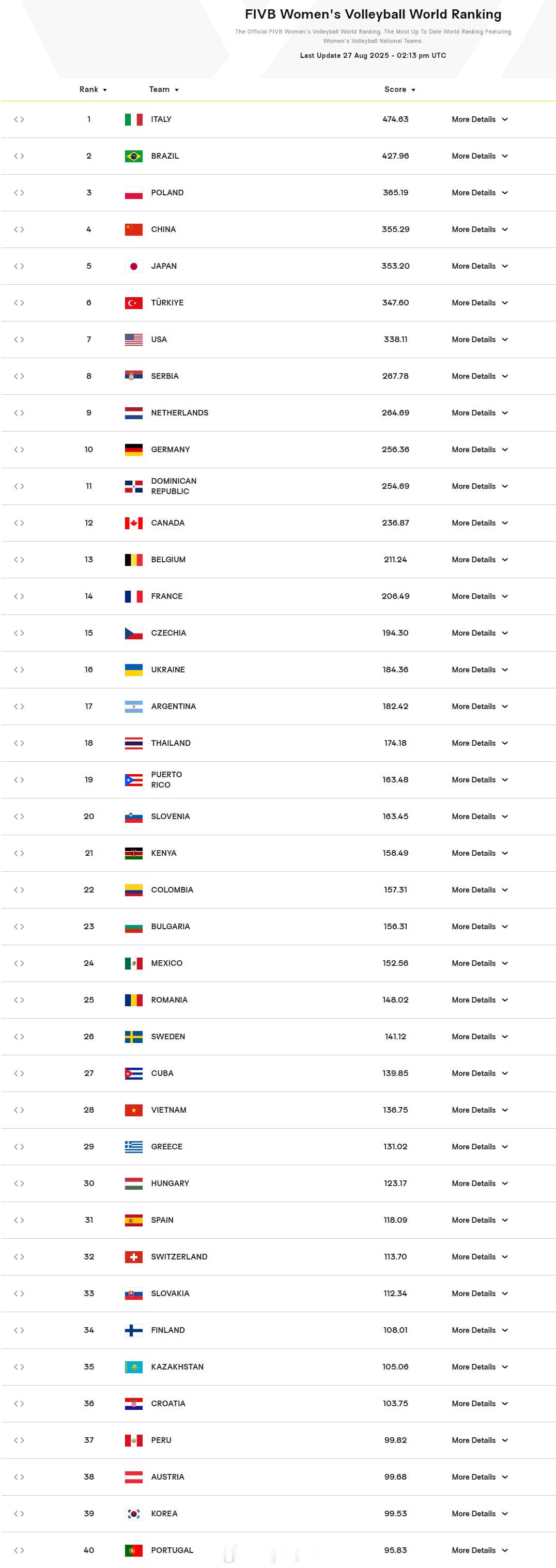Click the Kenya flag icon
This screenshot has height=1568, width=556.
click(x=134, y=853)
